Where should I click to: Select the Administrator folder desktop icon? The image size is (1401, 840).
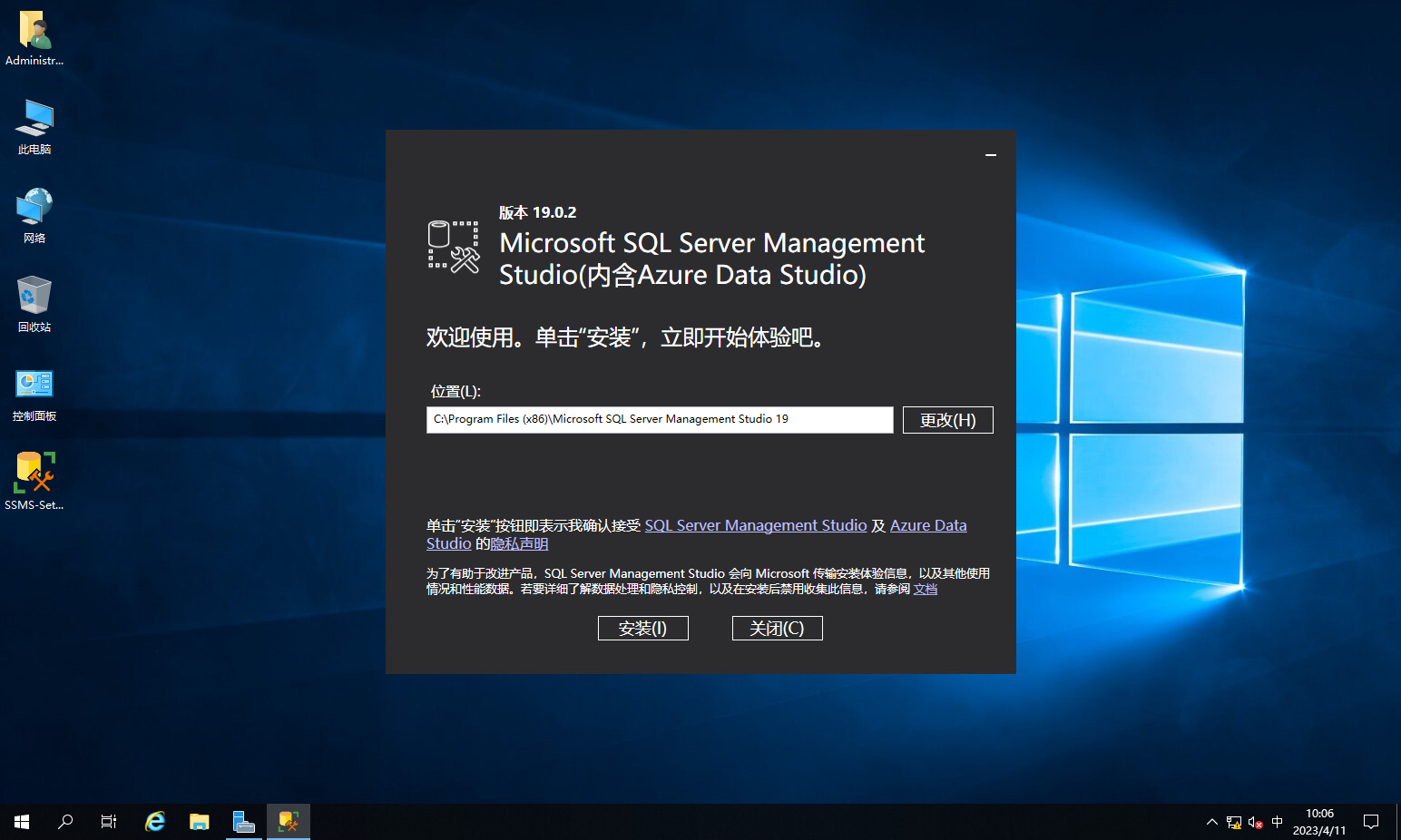[x=34, y=37]
